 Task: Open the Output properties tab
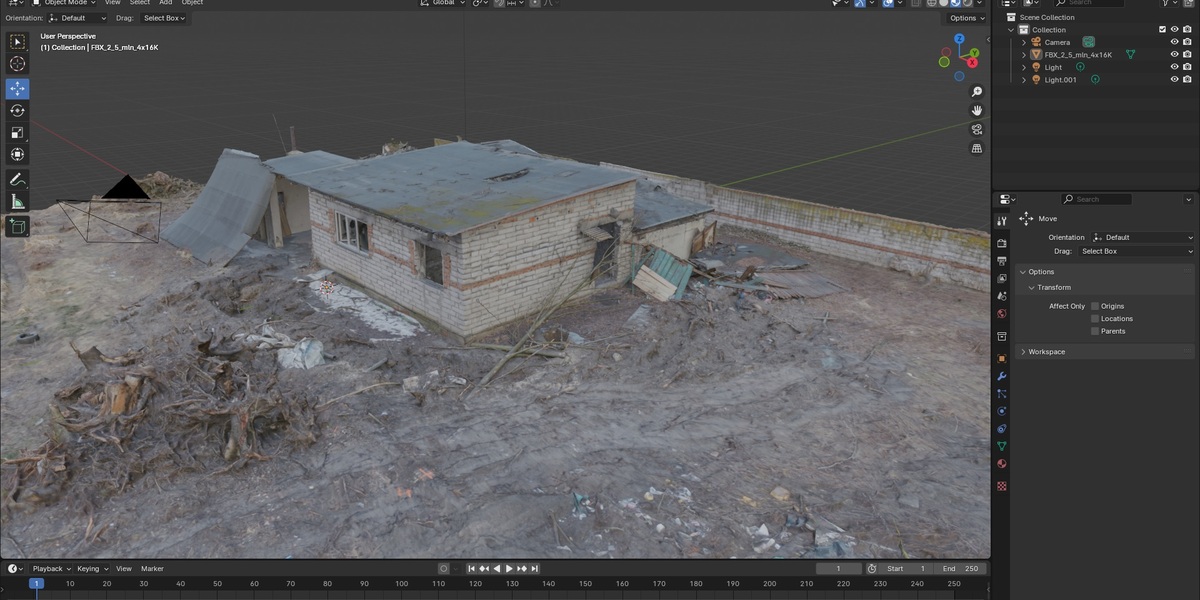pyautogui.click(x=1002, y=261)
